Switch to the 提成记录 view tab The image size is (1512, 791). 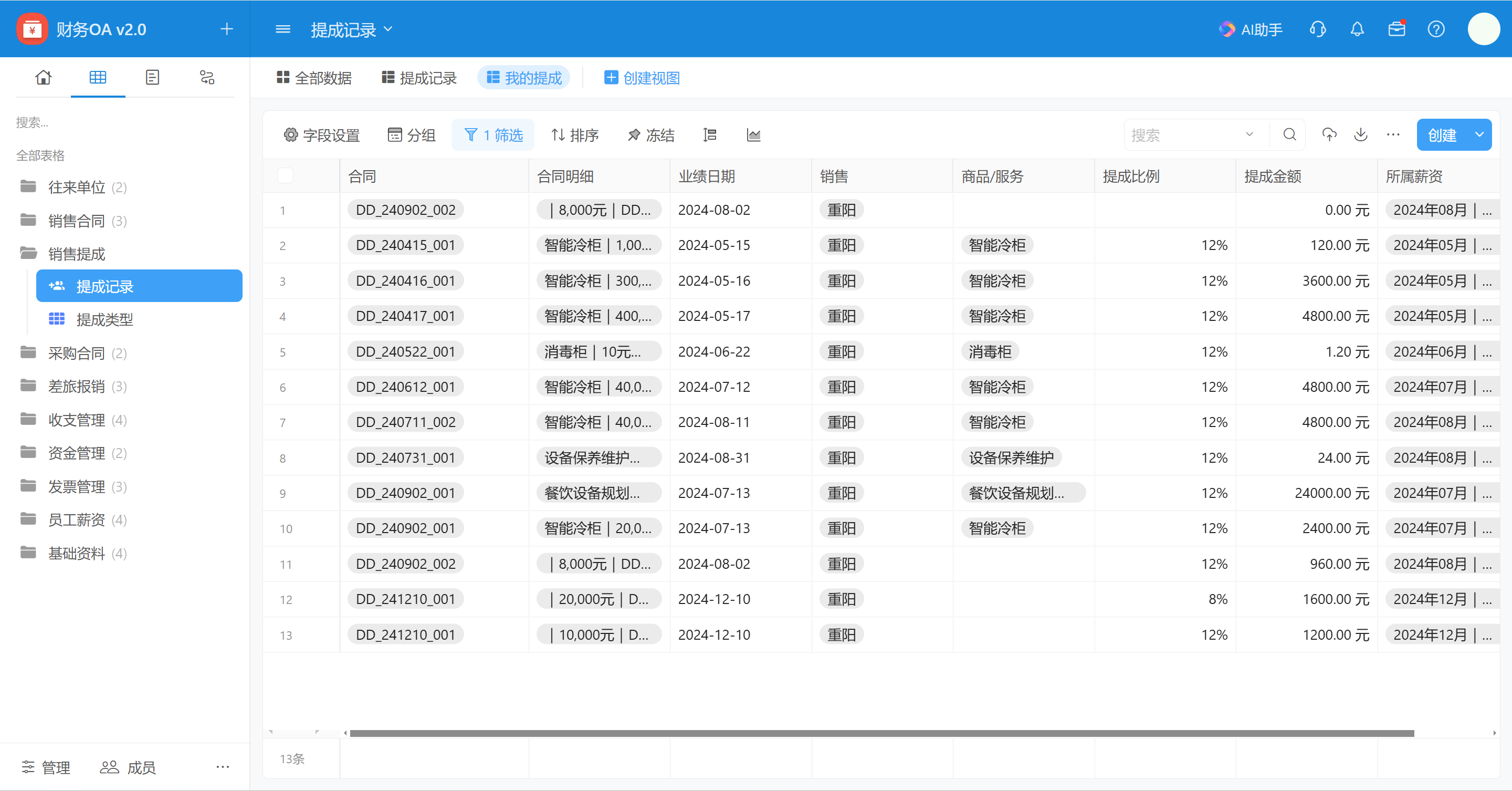pyautogui.click(x=419, y=78)
